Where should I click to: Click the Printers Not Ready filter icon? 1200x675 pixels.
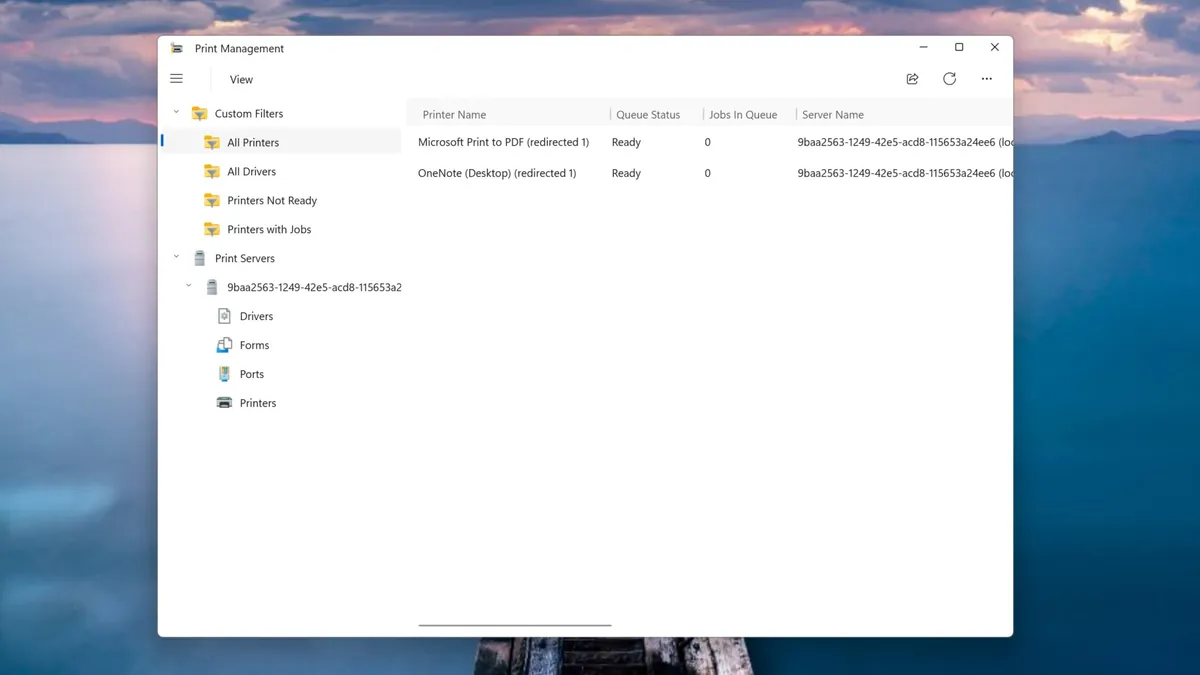tap(212, 201)
